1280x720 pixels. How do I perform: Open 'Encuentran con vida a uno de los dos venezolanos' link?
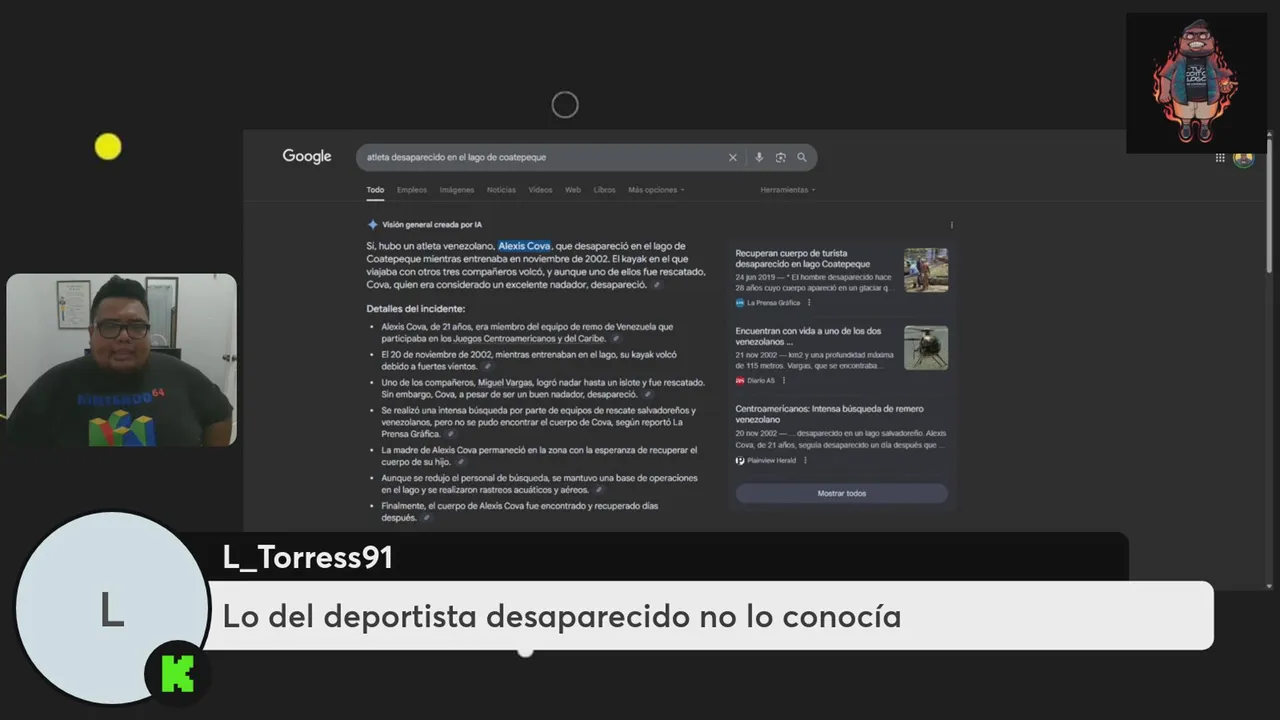(808, 336)
